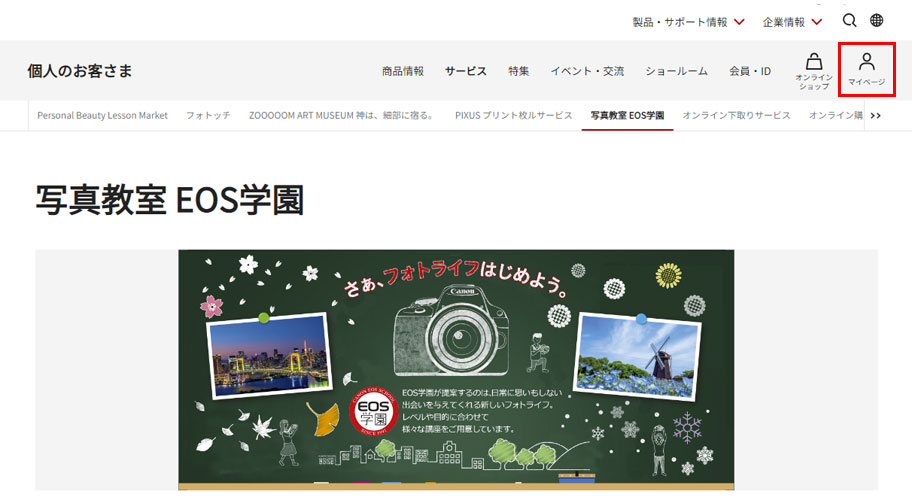Select the サービス menu item

[x=466, y=71]
